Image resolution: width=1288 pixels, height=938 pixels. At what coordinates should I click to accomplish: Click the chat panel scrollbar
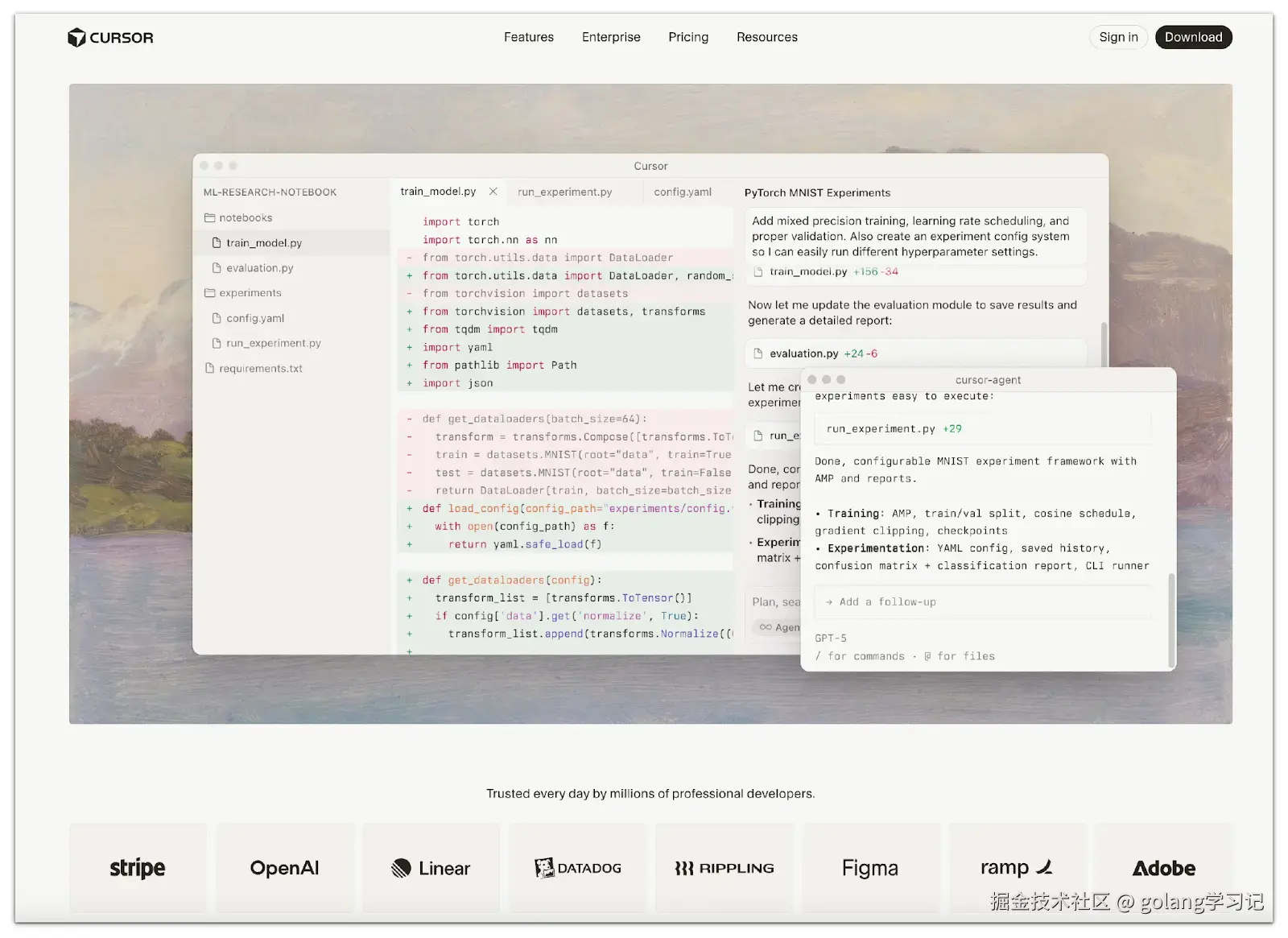click(x=1104, y=344)
